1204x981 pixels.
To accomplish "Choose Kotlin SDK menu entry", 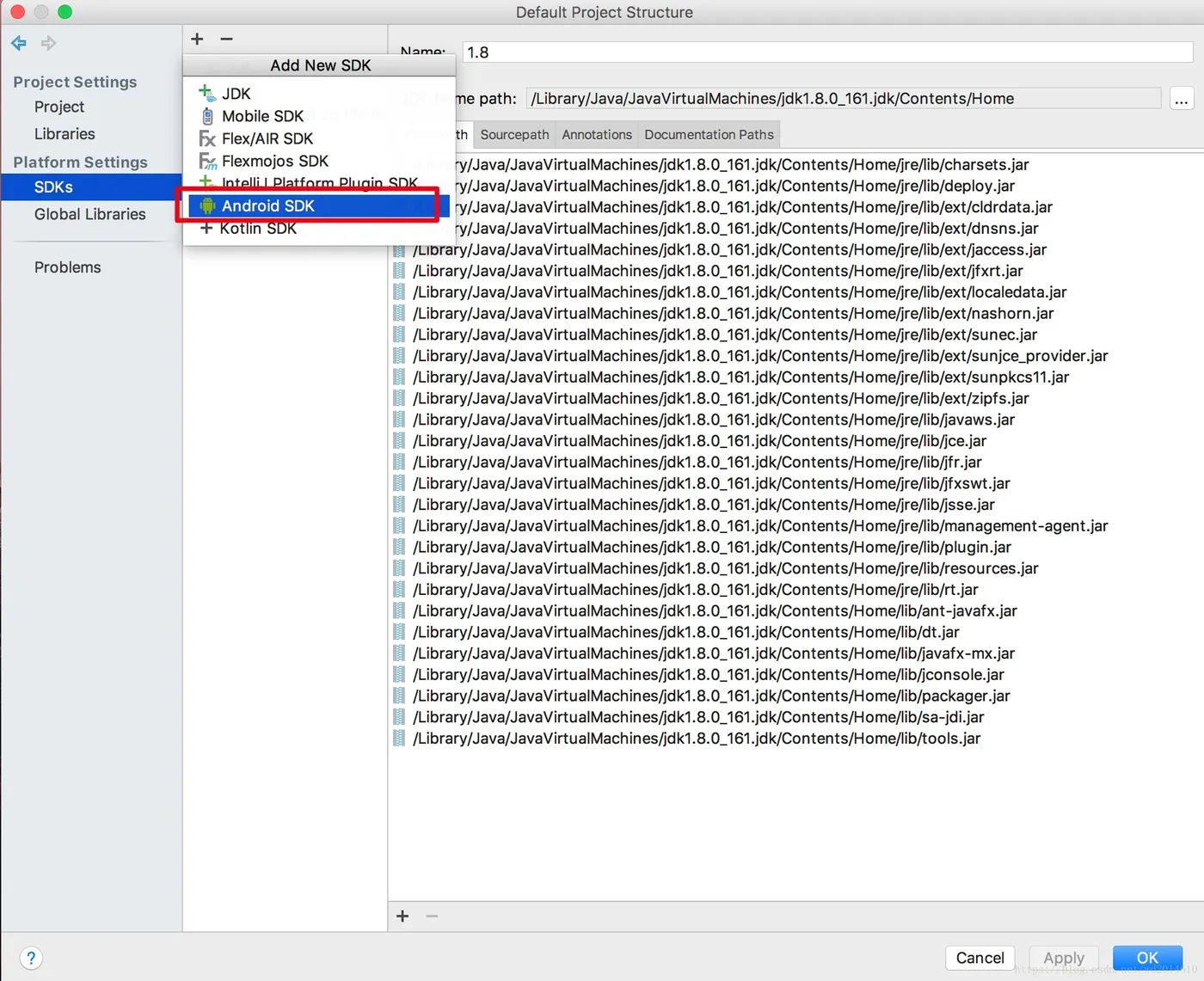I will click(319, 228).
